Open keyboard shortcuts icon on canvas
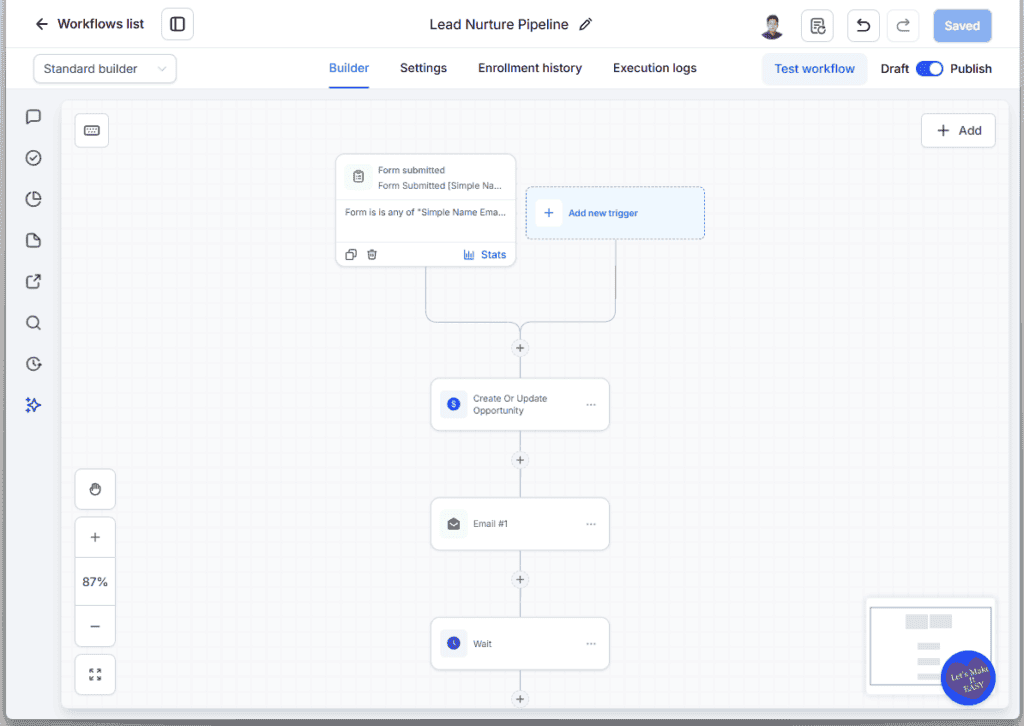This screenshot has width=1024, height=726. (x=91, y=131)
